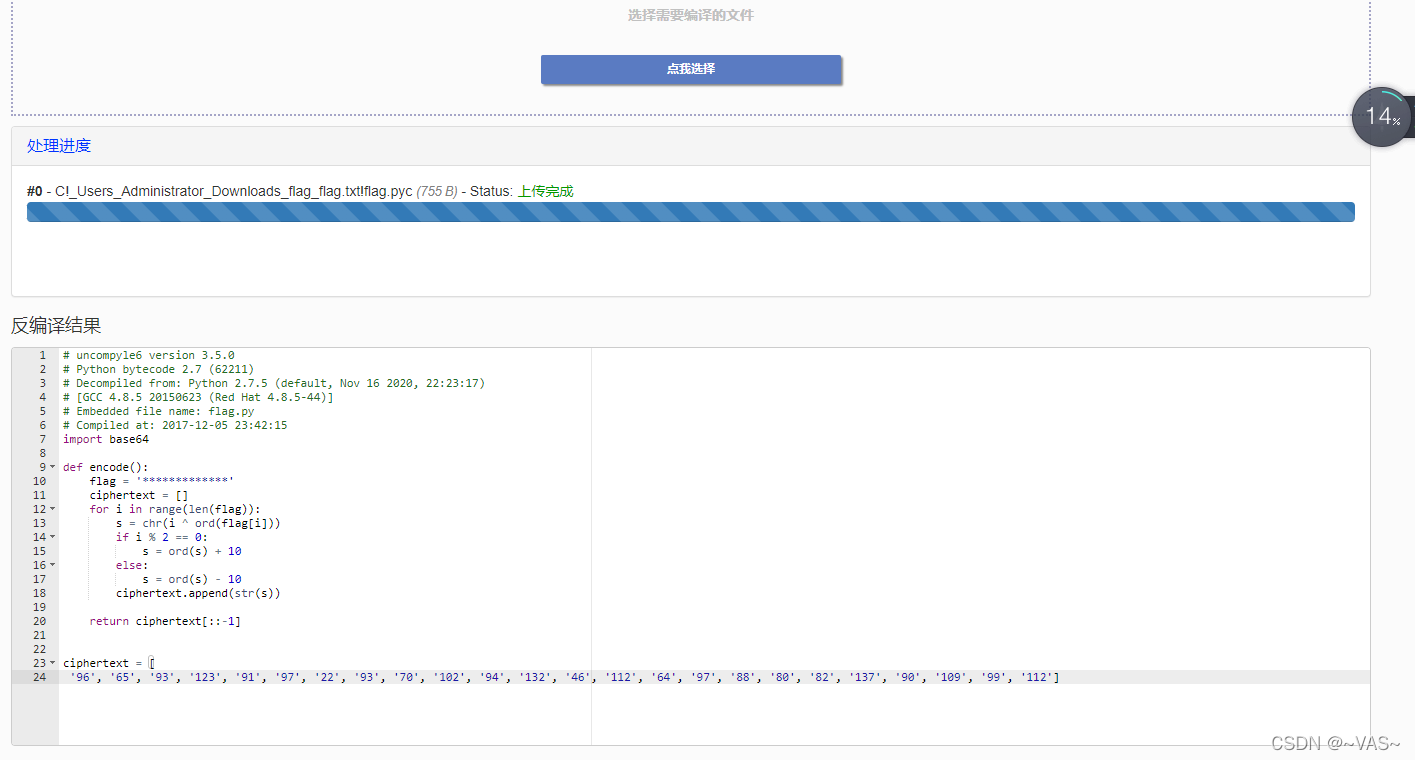This screenshot has height=760, width=1415.
Task: Click the 's = ord(s) - 10' line
Action: click(192, 579)
